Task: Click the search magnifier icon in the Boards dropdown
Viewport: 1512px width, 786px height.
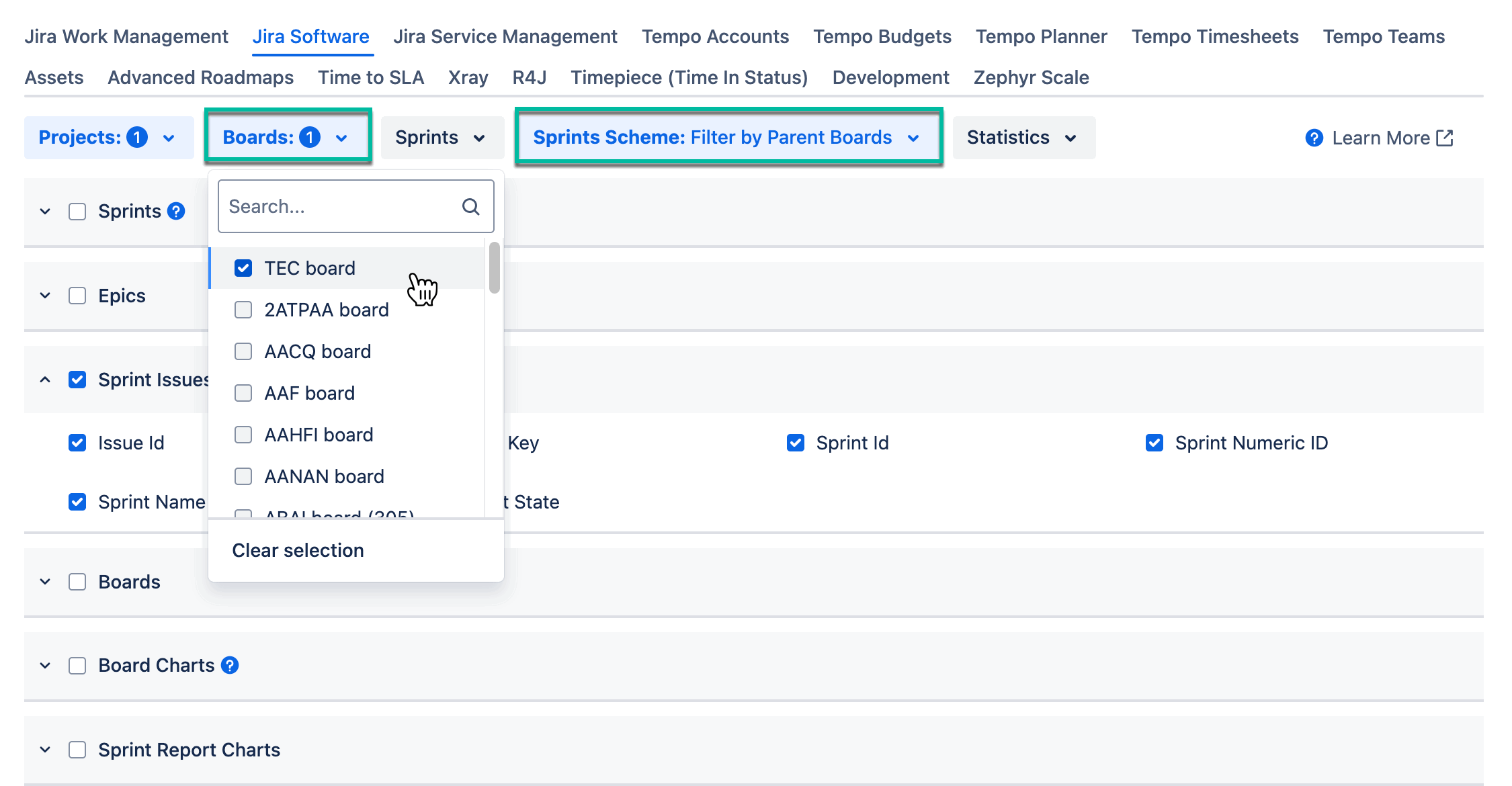Action: pyautogui.click(x=470, y=206)
